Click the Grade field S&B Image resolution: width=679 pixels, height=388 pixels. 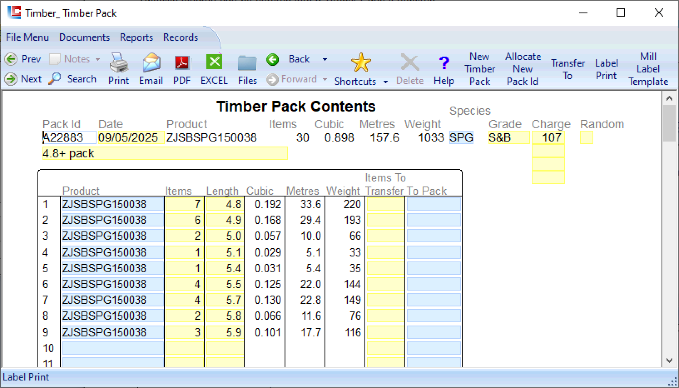[509, 138]
